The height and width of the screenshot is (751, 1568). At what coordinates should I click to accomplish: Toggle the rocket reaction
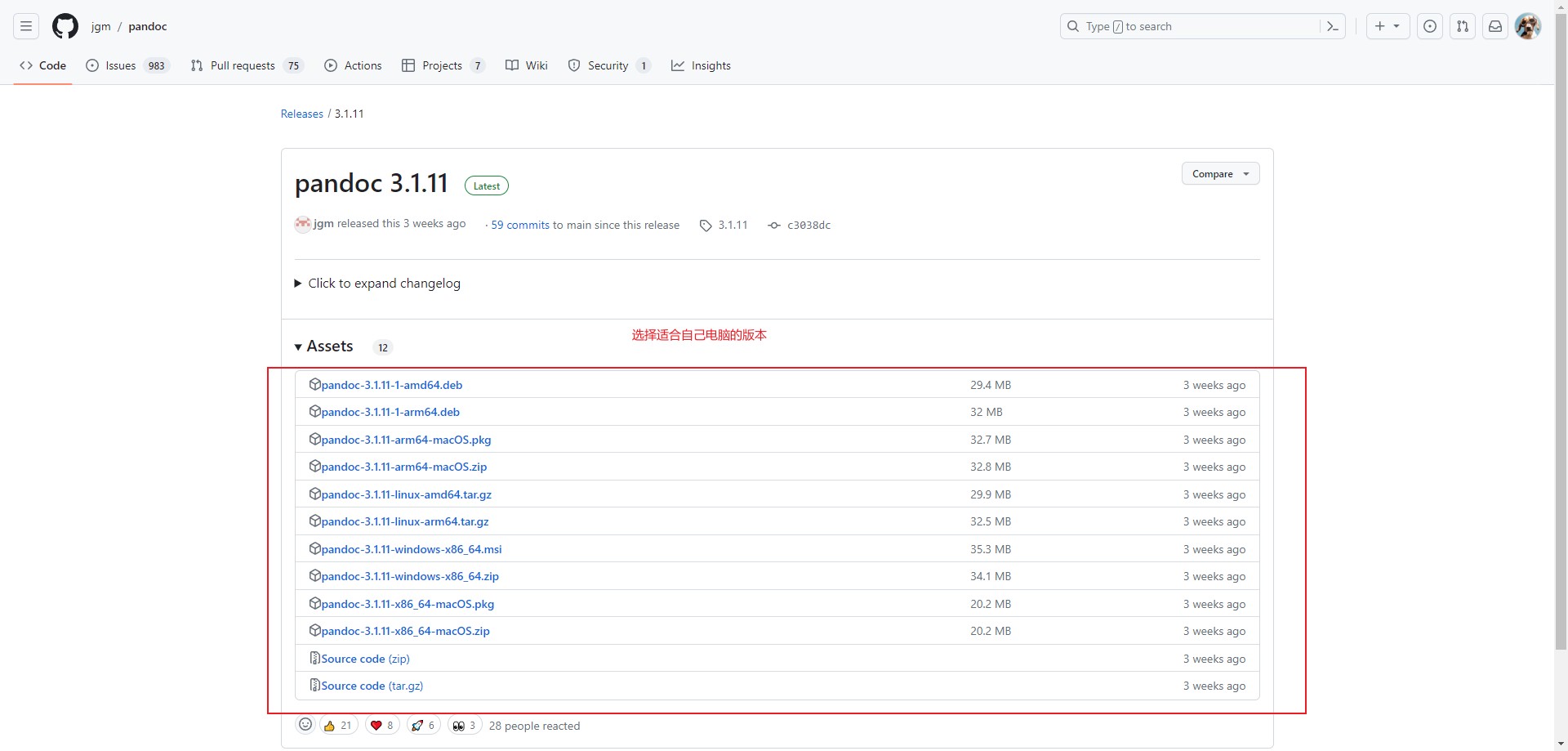424,726
